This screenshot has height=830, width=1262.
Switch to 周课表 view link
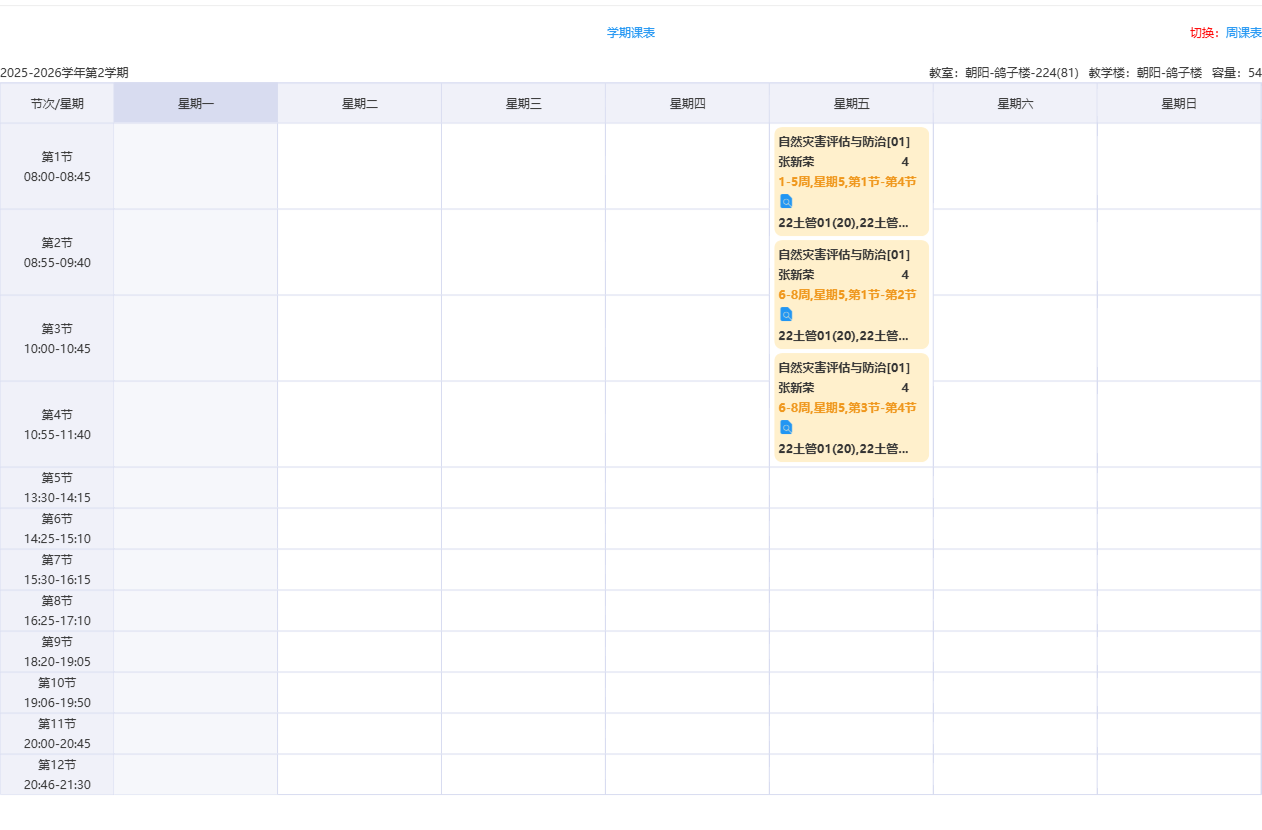[x=1243, y=33]
